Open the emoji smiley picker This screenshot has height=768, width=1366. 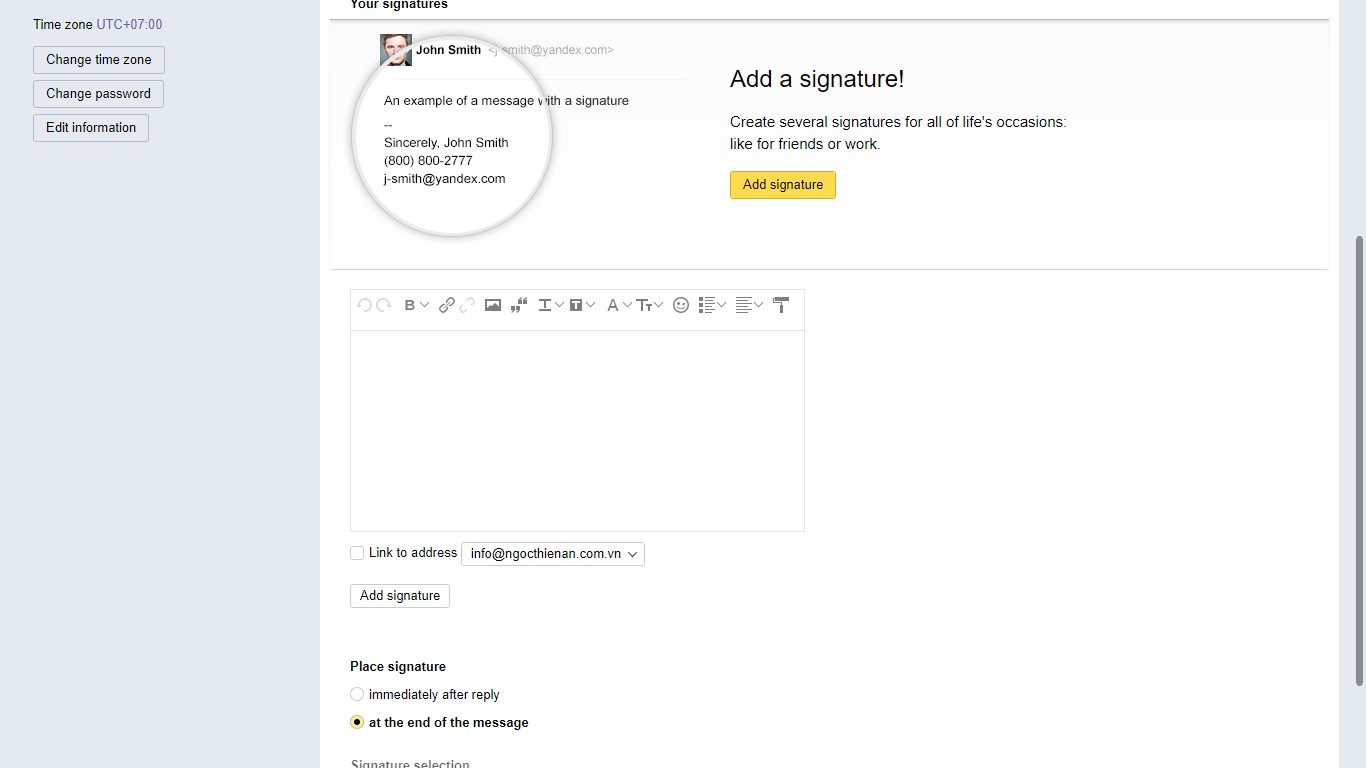pos(681,305)
